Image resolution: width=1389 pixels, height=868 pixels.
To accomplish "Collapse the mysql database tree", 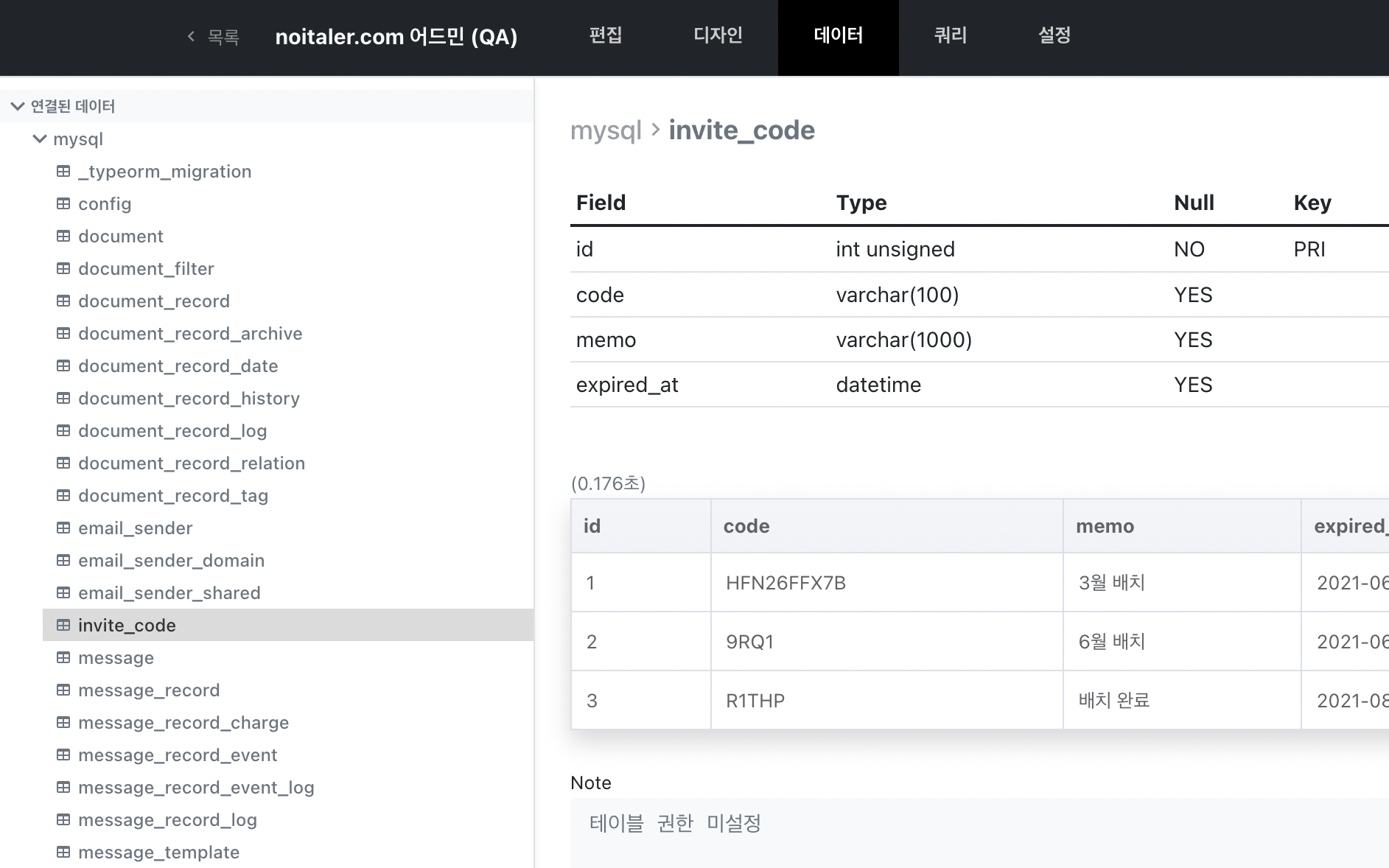I will tap(40, 139).
